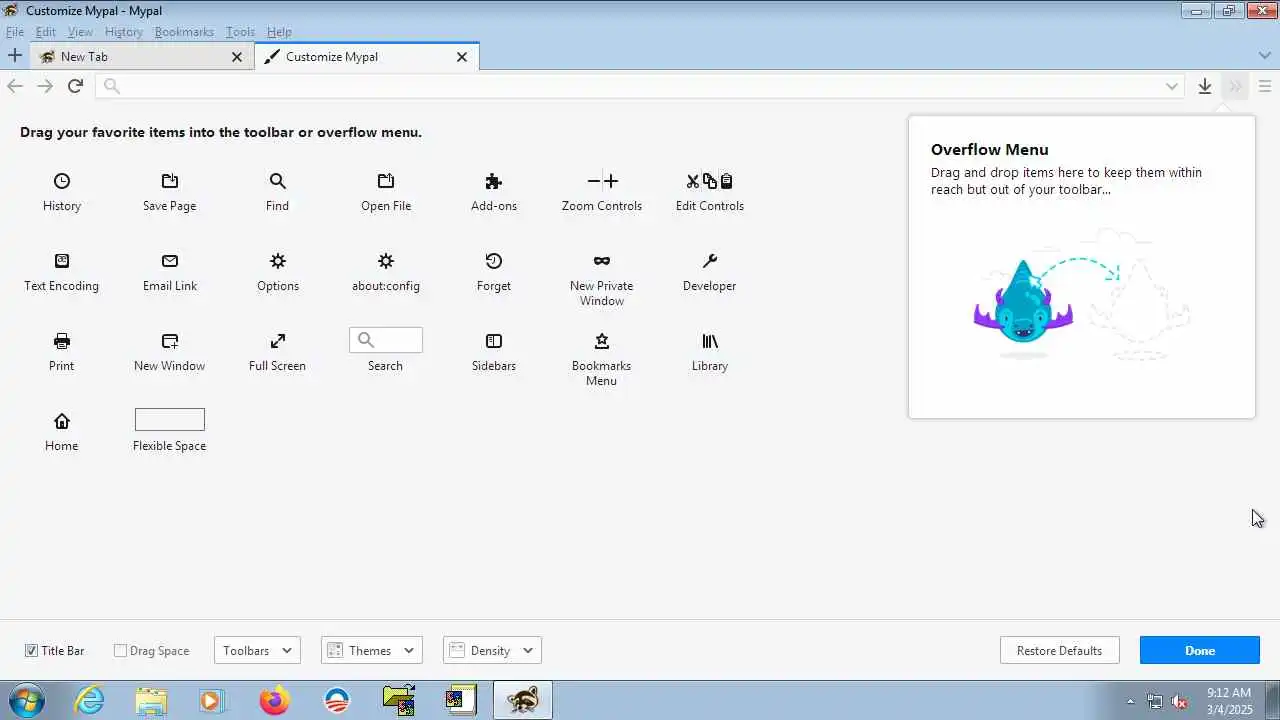Screen dimensions: 1280x720
Task: Select the Bookmarks Menu star icon
Action: (602, 341)
